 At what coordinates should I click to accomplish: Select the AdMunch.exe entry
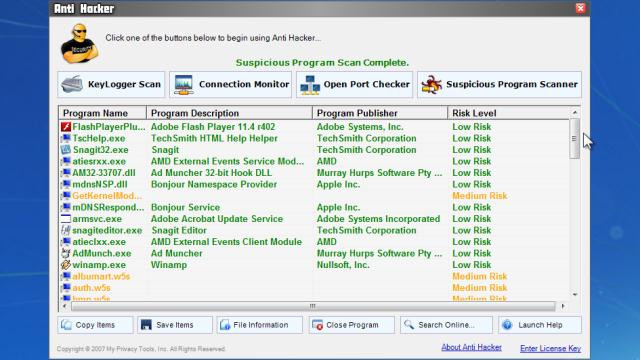102,253
